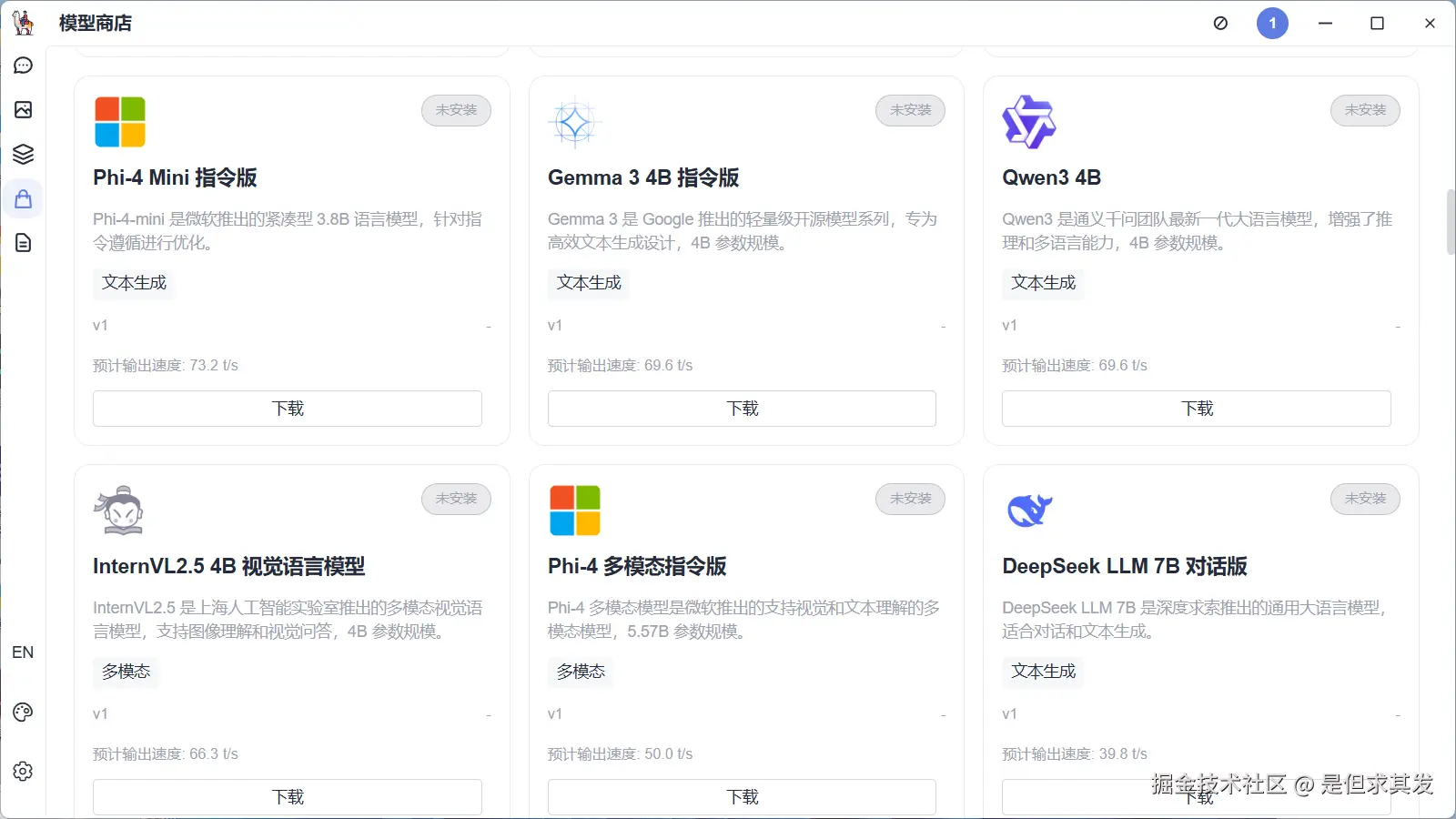Click 未安装 badge on Qwen3 4B card
Viewport: 1456px width, 819px height.
pyautogui.click(x=1366, y=110)
